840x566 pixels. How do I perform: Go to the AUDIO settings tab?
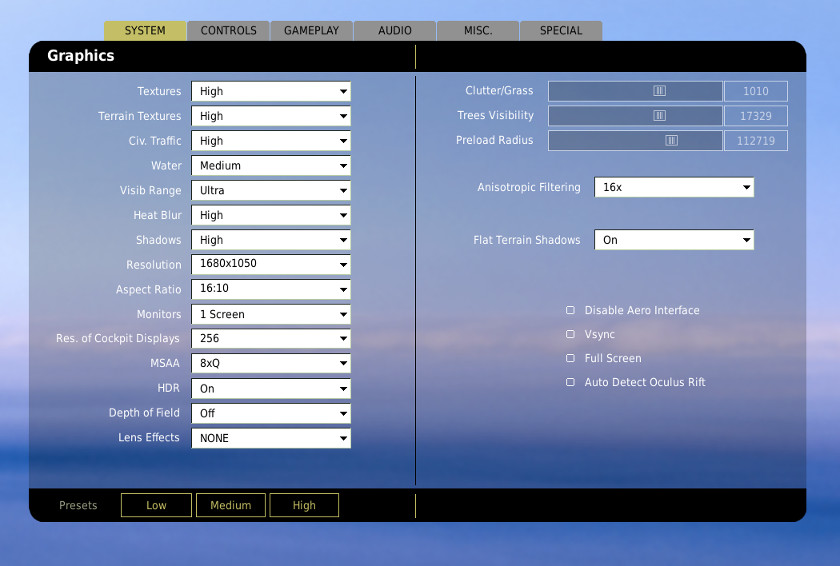(x=394, y=31)
